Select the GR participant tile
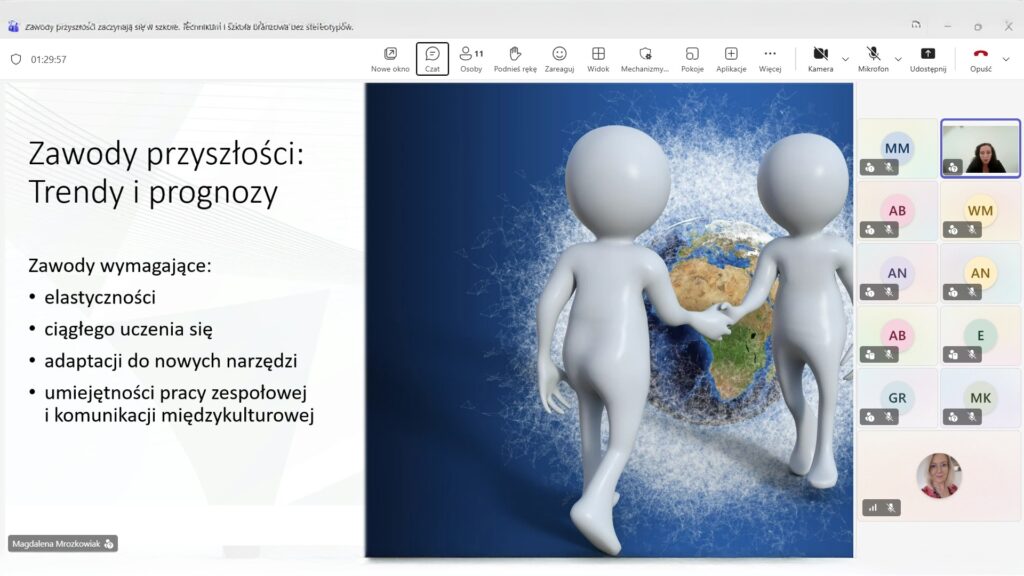This screenshot has height=576, width=1024. coord(897,397)
